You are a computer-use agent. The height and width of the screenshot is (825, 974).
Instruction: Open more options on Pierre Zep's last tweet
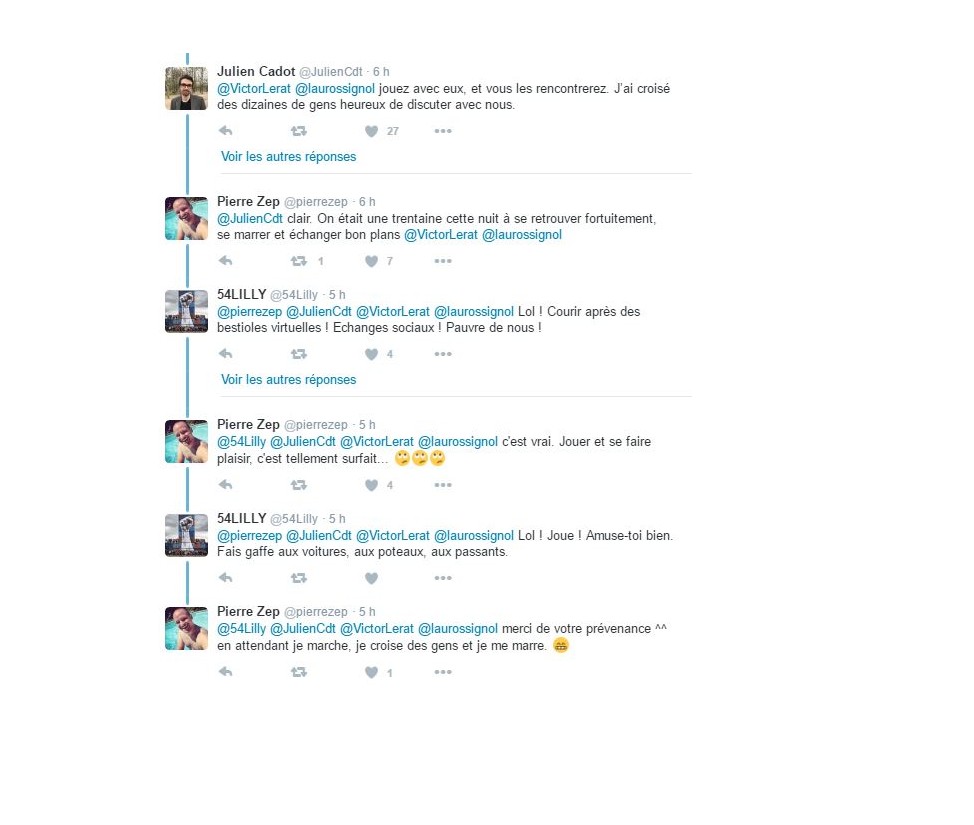coord(443,672)
